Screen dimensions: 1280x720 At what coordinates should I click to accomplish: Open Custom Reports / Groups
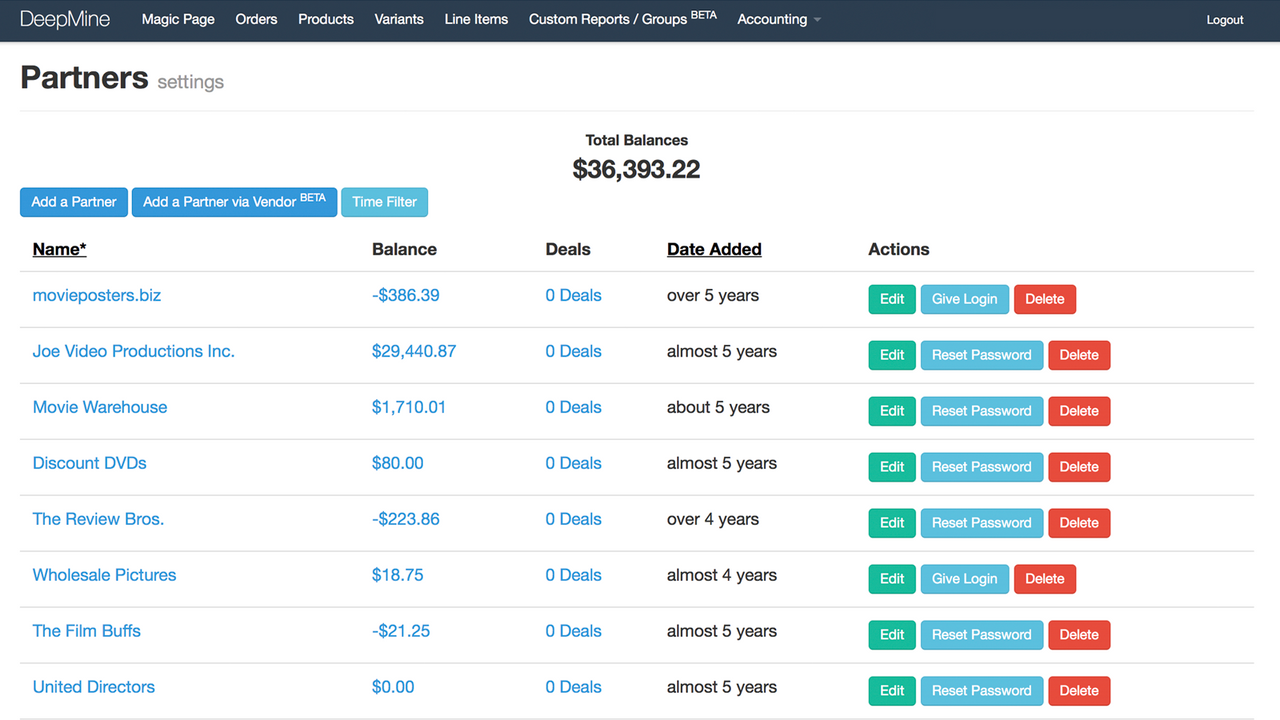point(615,19)
